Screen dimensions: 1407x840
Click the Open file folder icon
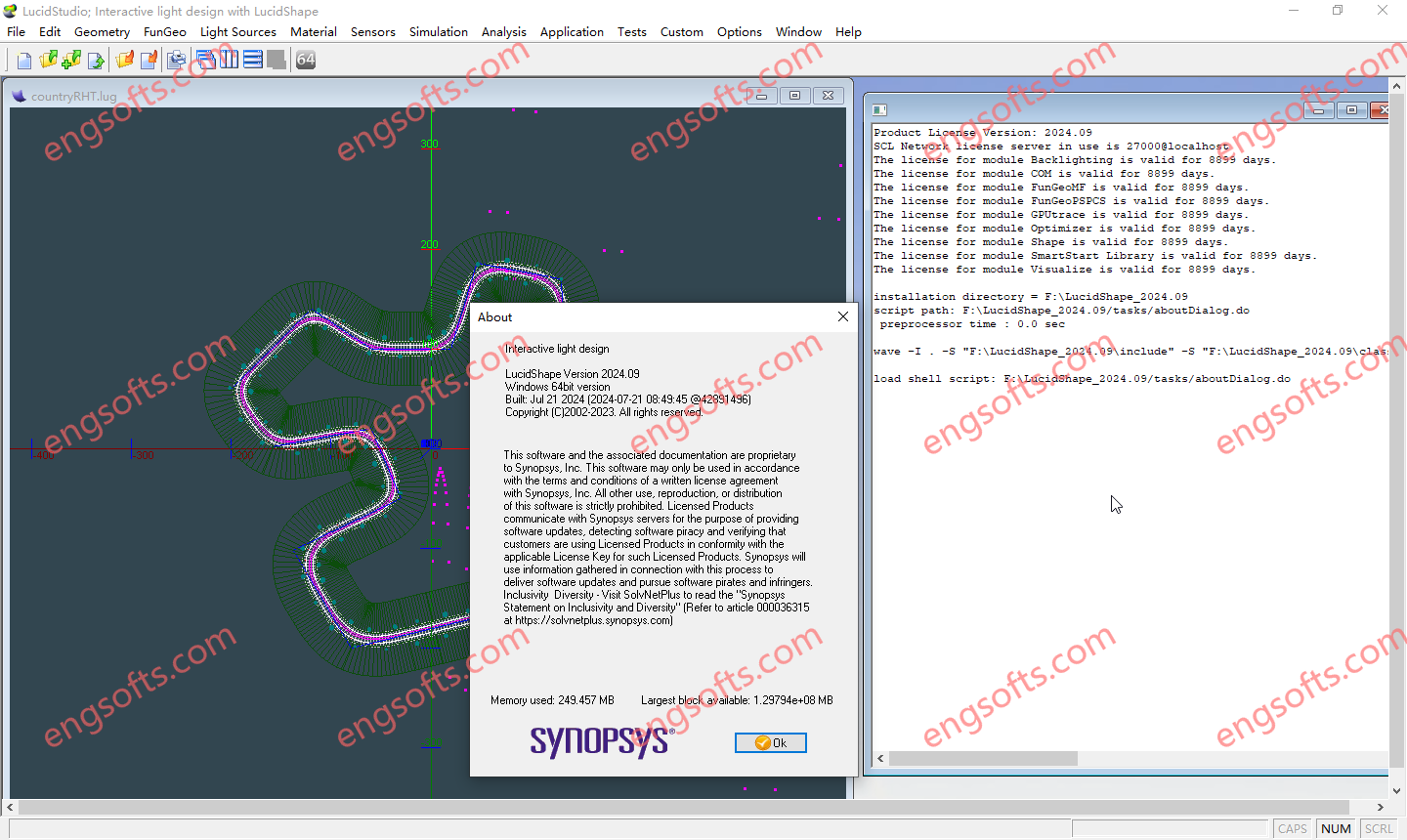[48, 61]
